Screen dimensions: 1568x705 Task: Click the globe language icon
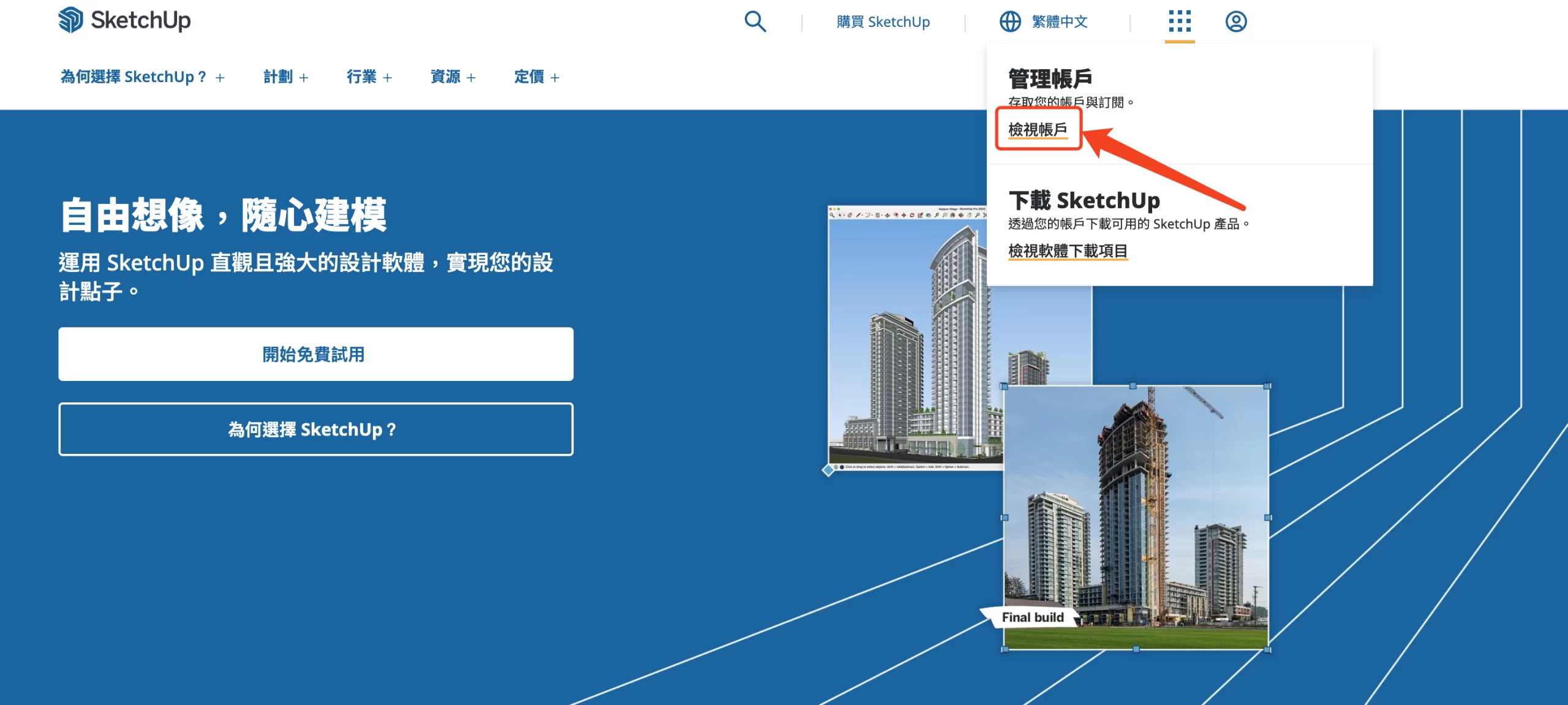[x=1010, y=21]
